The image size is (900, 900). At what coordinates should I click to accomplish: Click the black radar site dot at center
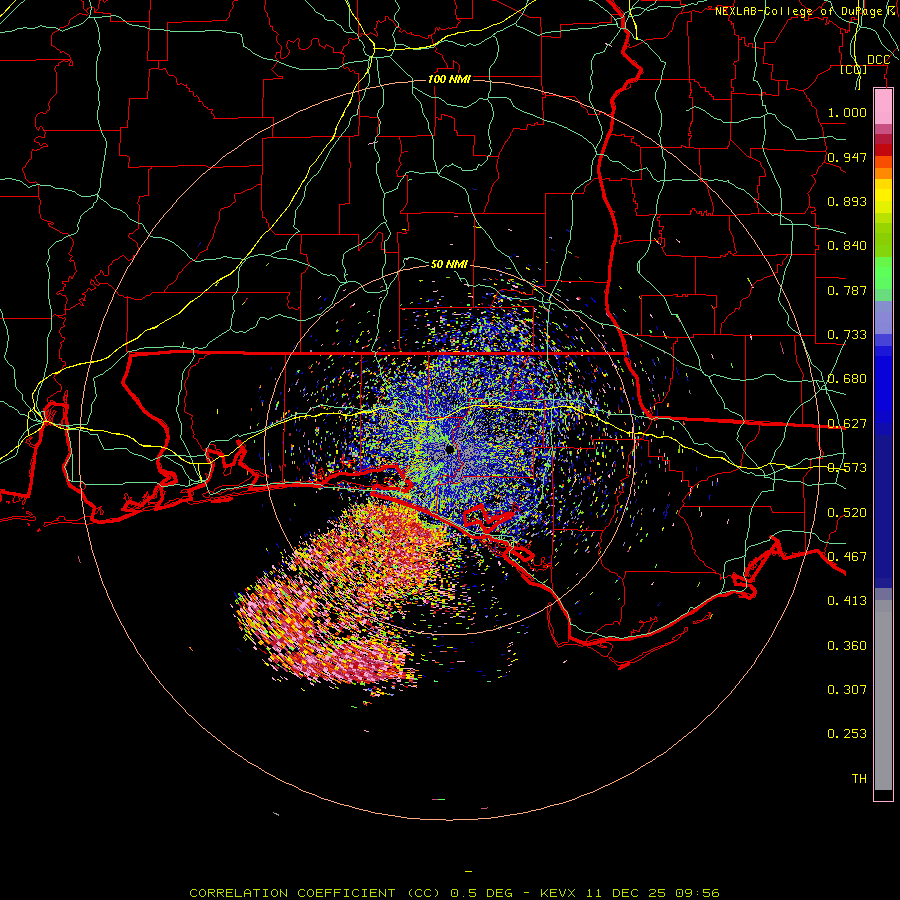point(450,449)
